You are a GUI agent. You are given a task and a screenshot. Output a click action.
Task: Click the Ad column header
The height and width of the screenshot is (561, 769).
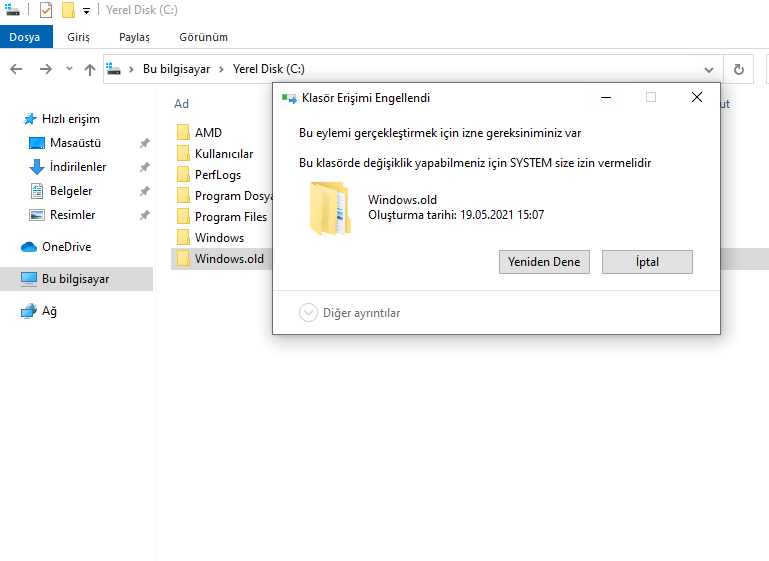coord(181,104)
